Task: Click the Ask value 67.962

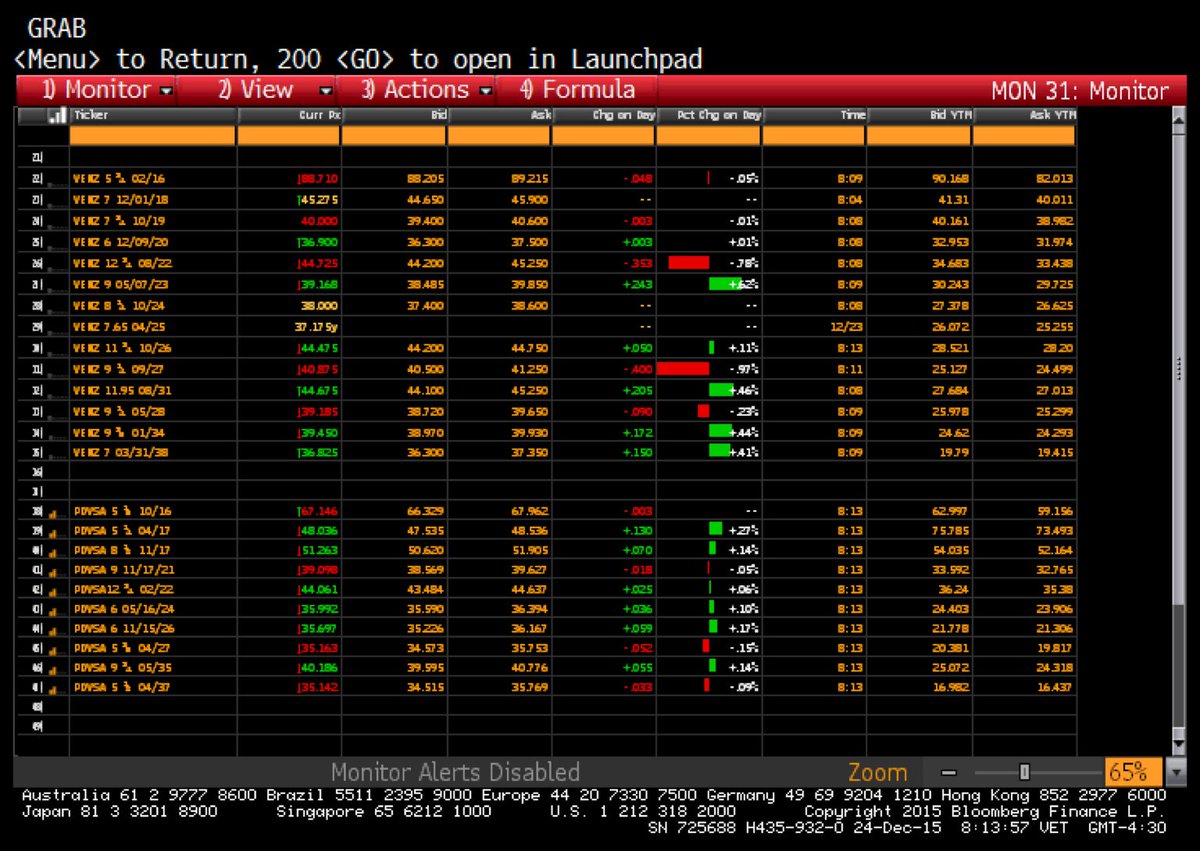Action: click(x=532, y=511)
